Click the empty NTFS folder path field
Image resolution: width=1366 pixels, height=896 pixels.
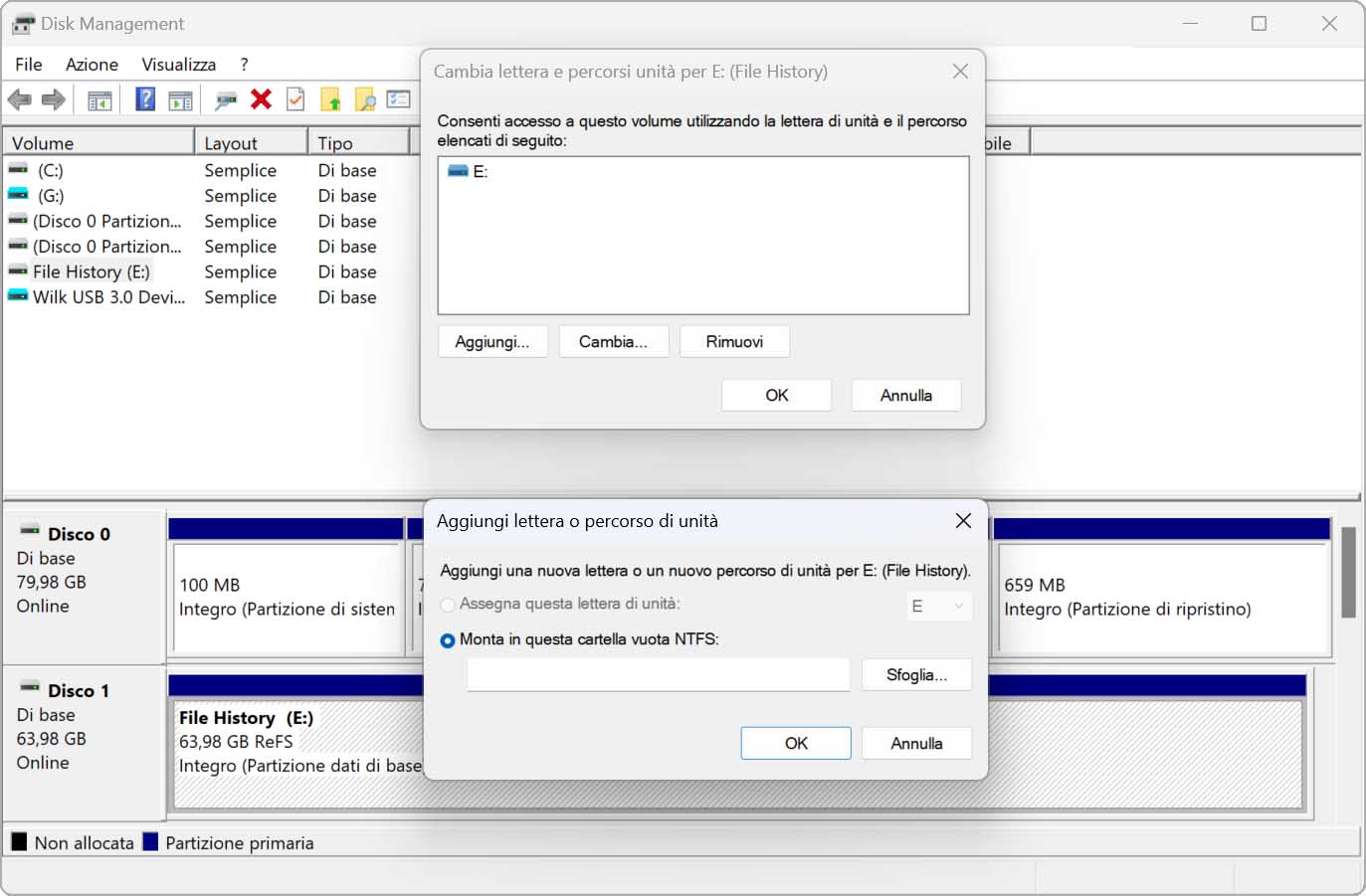[659, 675]
